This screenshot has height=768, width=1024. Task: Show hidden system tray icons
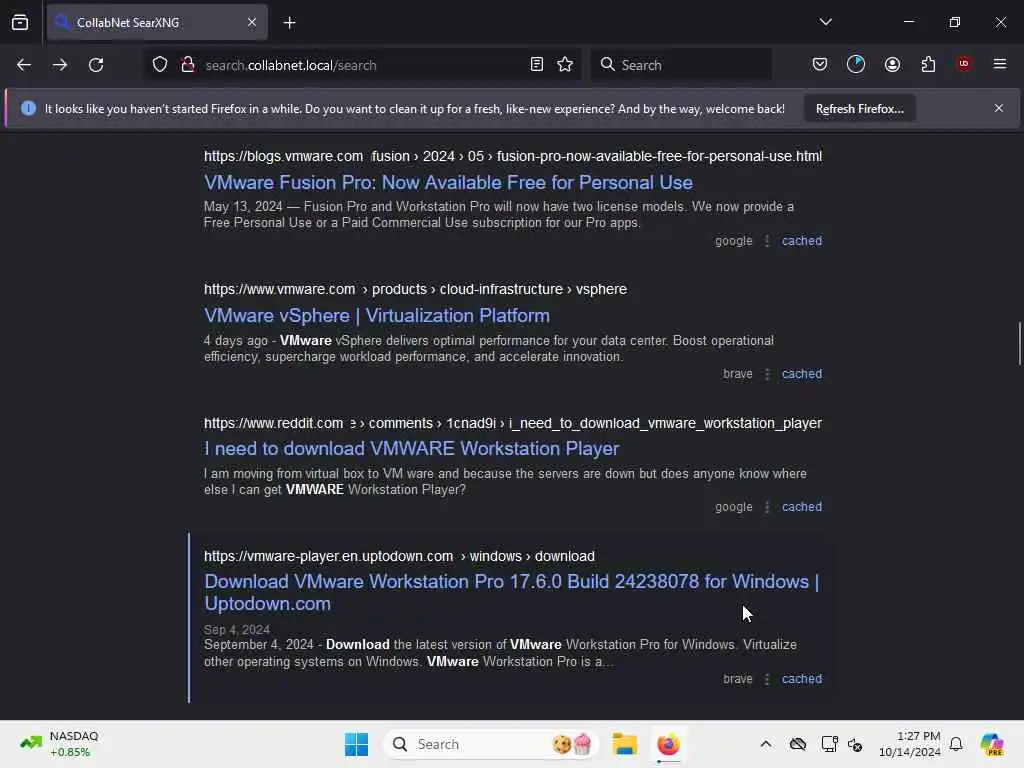click(x=765, y=744)
